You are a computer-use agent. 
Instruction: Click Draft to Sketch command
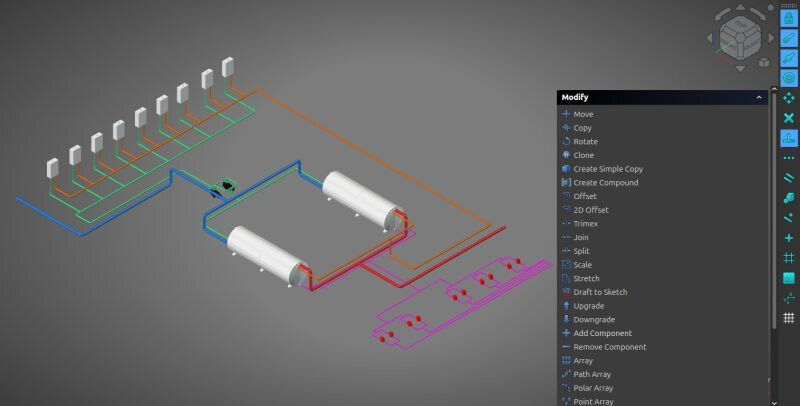[600, 292]
